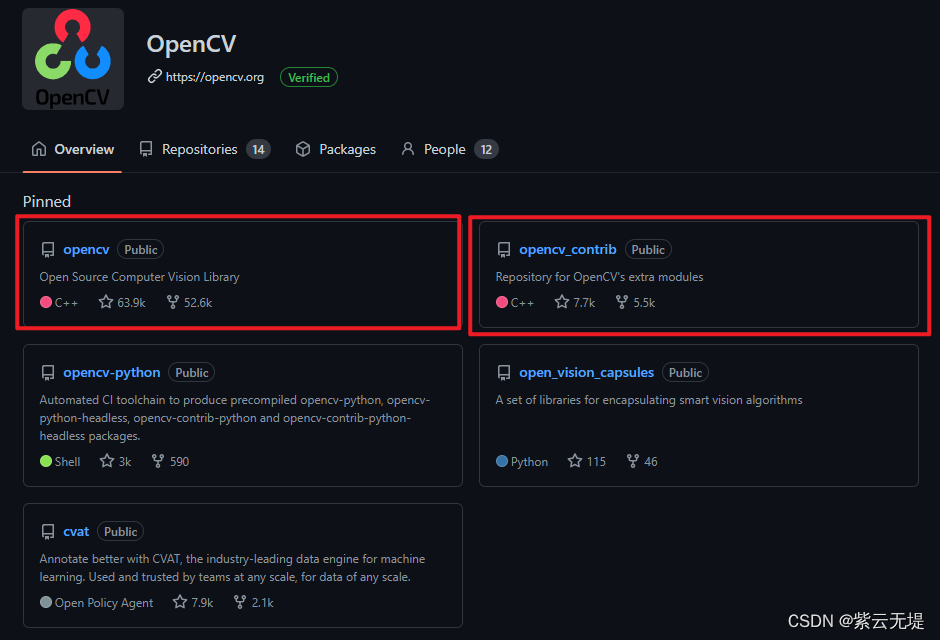Viewport: 940px width, 640px height.
Task: Click the fork icon showing 2.1k for cvat
Action: tap(240, 601)
